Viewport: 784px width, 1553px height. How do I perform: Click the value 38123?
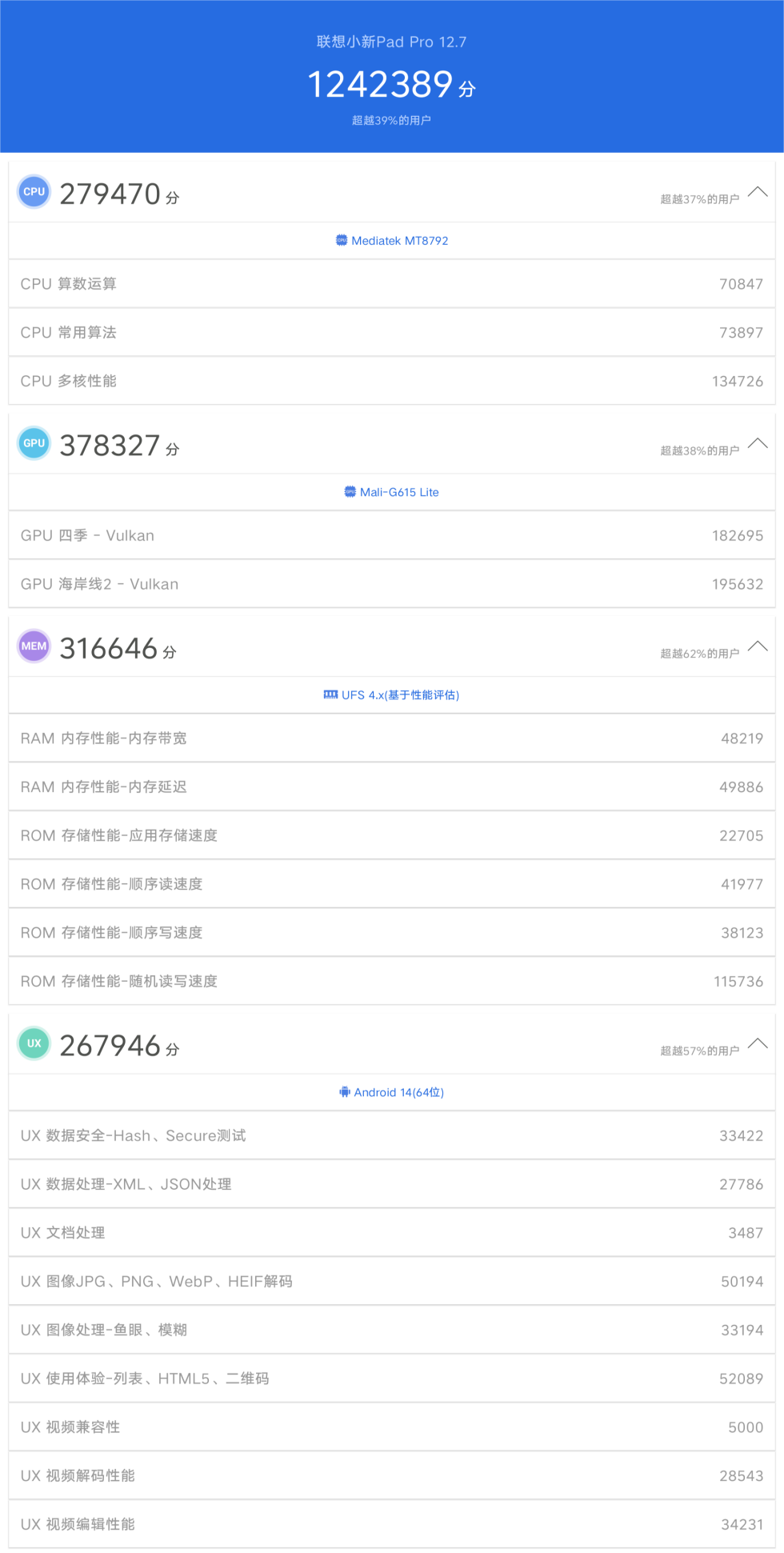coord(742,933)
